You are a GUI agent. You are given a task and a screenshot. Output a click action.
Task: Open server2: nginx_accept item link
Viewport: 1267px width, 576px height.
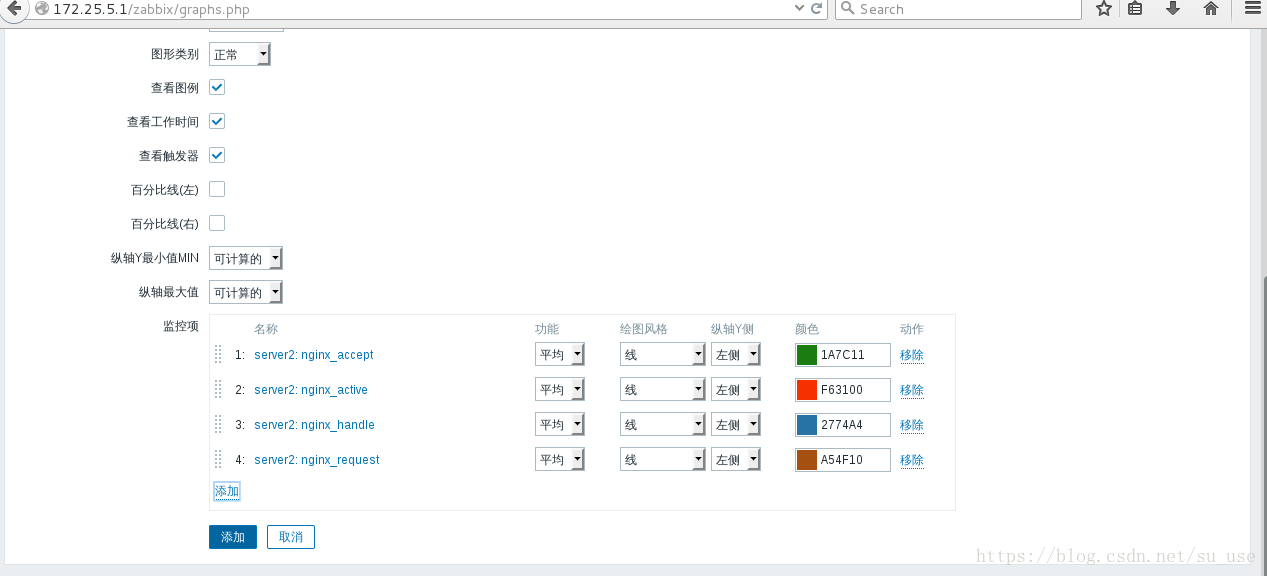coord(314,355)
